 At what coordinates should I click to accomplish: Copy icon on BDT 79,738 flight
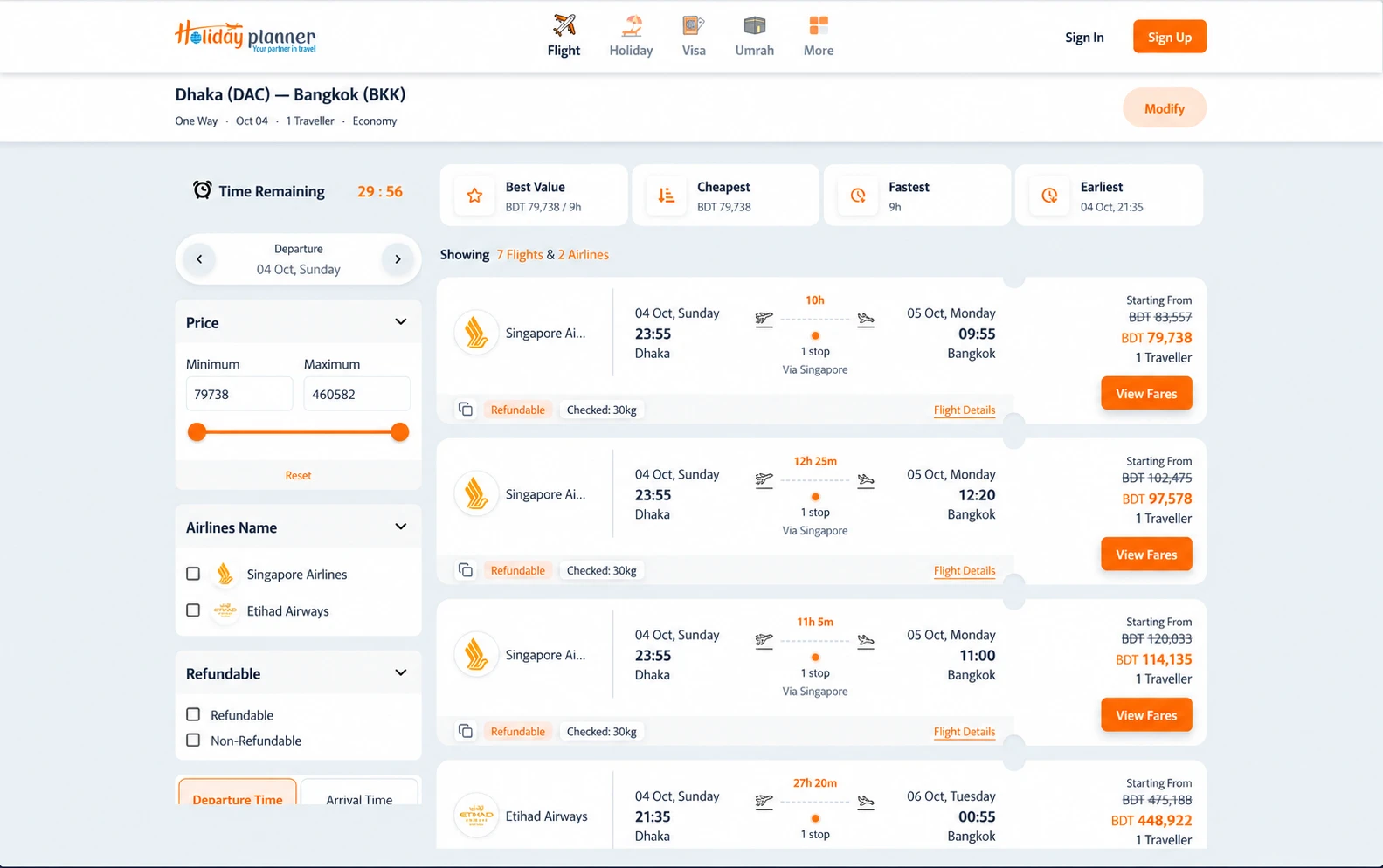coord(466,410)
